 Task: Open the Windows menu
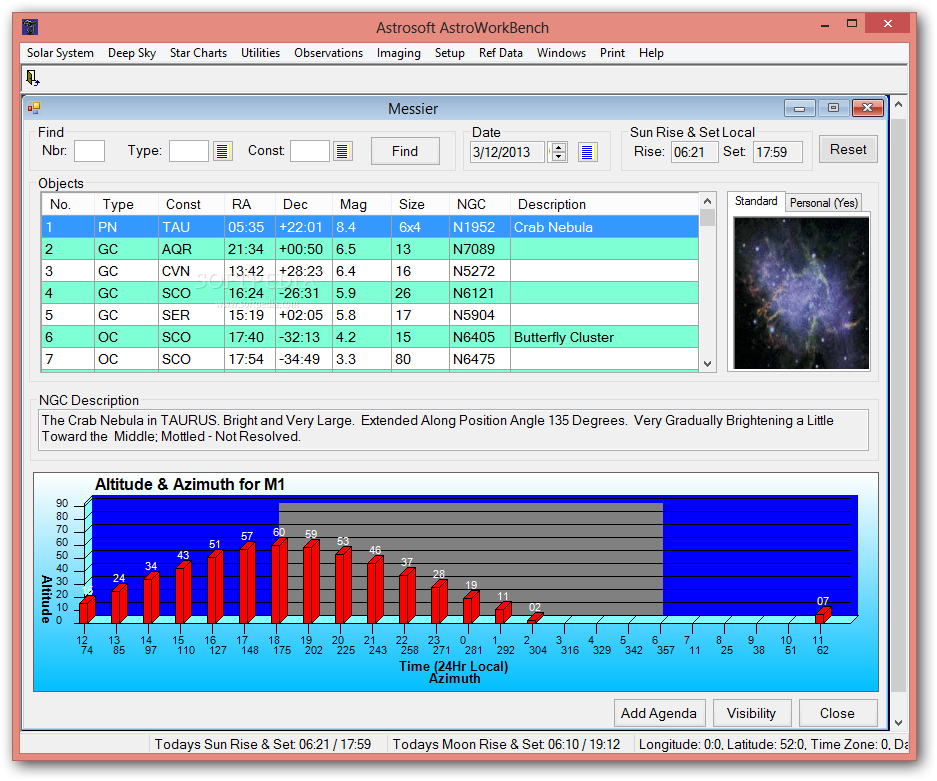pyautogui.click(x=561, y=53)
